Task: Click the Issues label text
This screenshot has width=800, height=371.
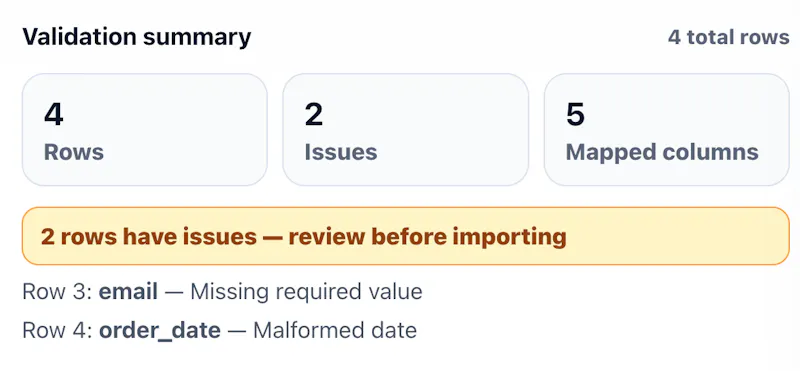Action: [x=341, y=152]
